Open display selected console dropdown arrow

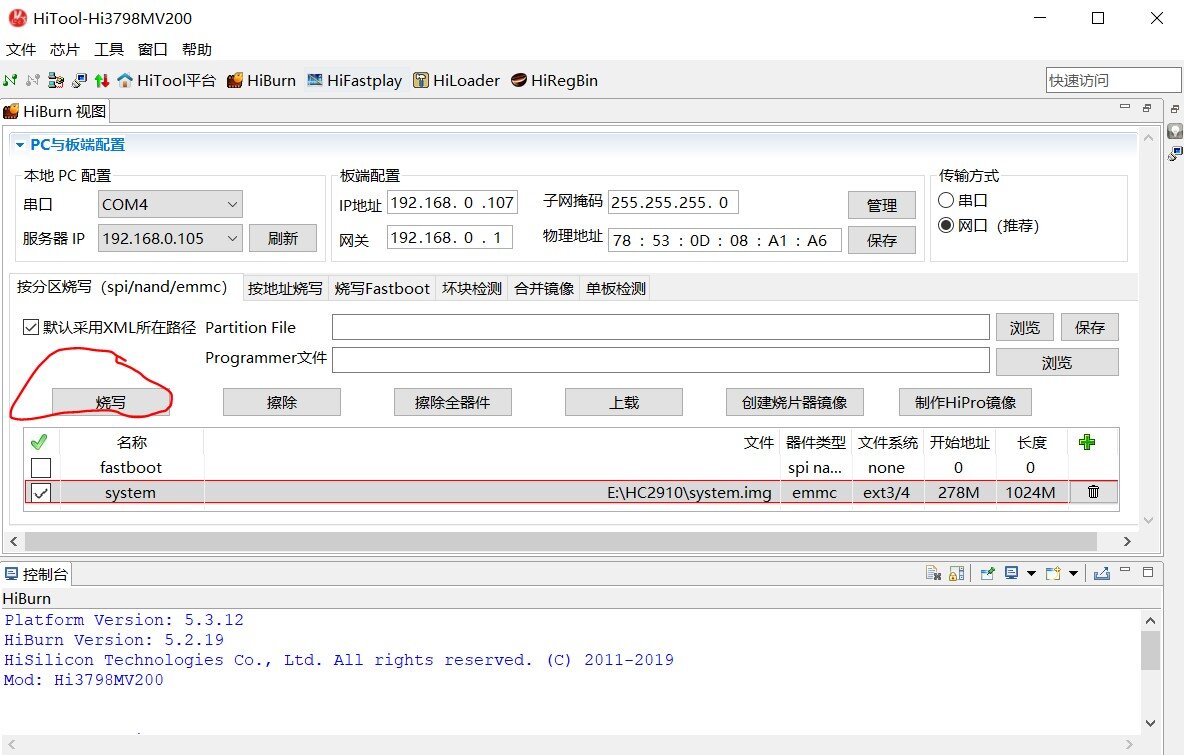(1031, 574)
